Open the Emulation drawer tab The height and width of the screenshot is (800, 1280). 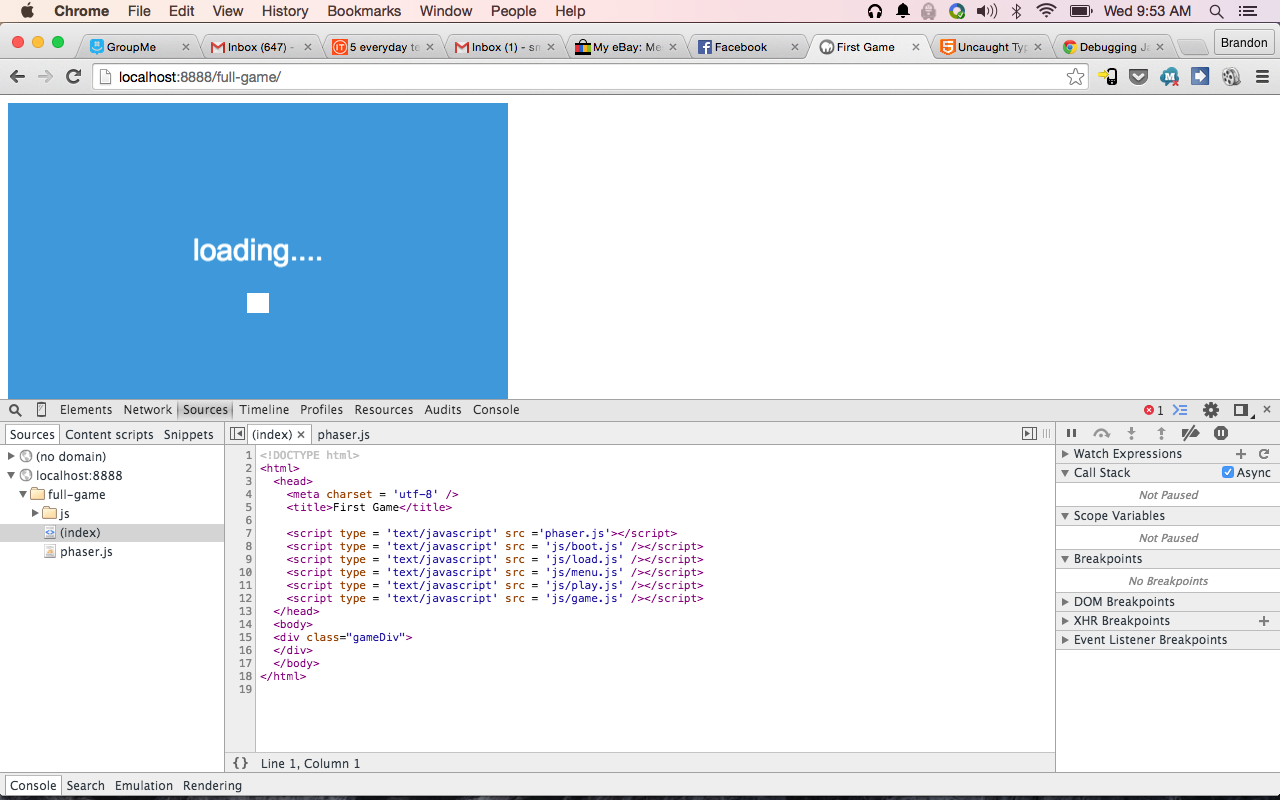(x=144, y=786)
